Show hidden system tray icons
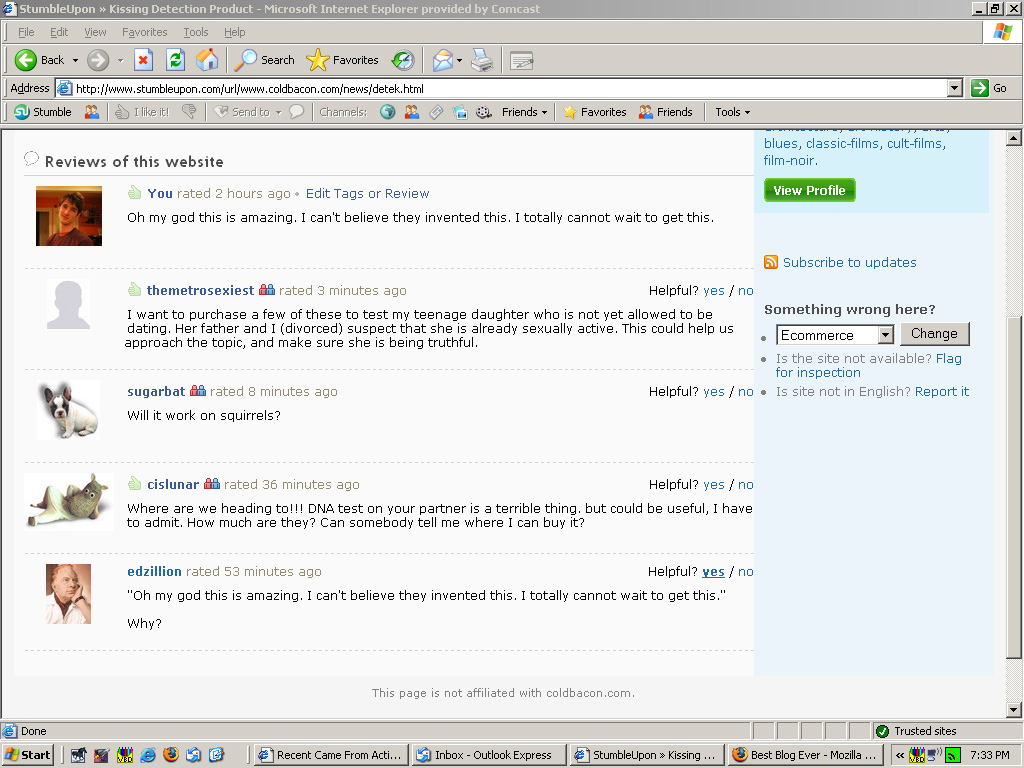Screen dimensions: 1024x768 pyautogui.click(x=900, y=756)
